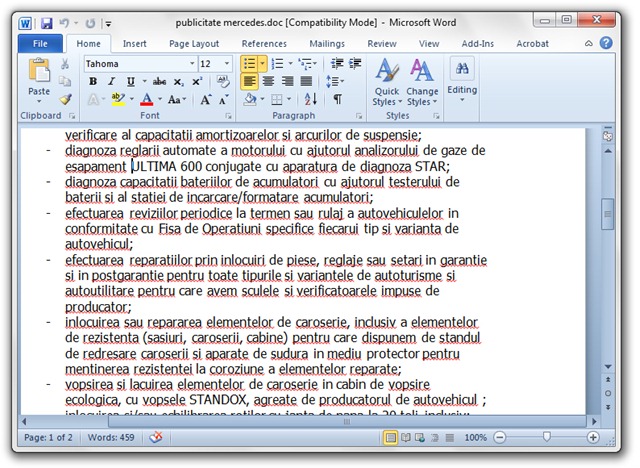The height and width of the screenshot is (468, 640).
Task: Apply the red font color
Action: point(147,99)
